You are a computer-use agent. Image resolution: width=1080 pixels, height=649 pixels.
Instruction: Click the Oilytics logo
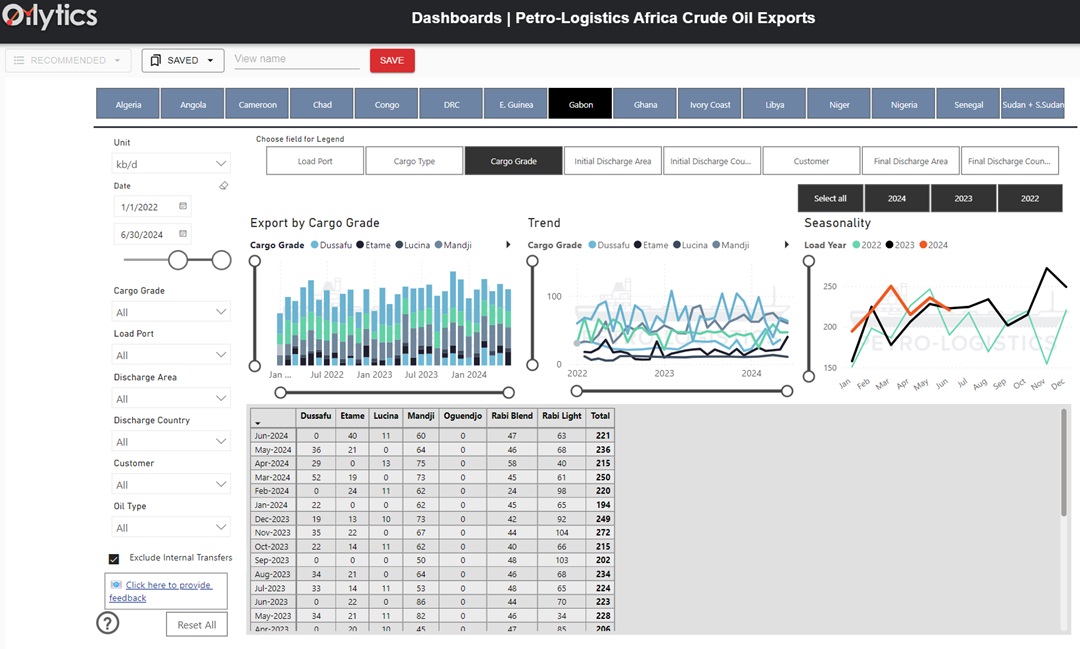click(x=50, y=17)
